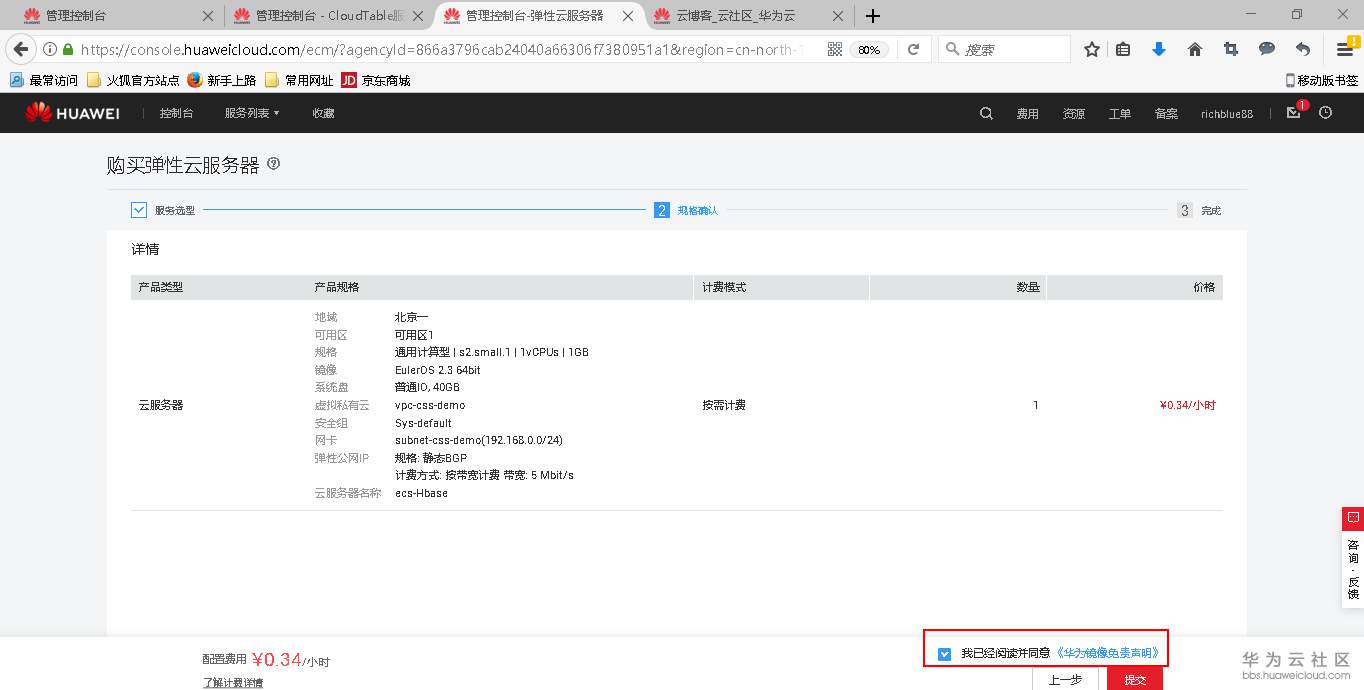Screen dimensions: 1364x690
Task: Open the richblue88 account menu
Action: click(x=1227, y=114)
